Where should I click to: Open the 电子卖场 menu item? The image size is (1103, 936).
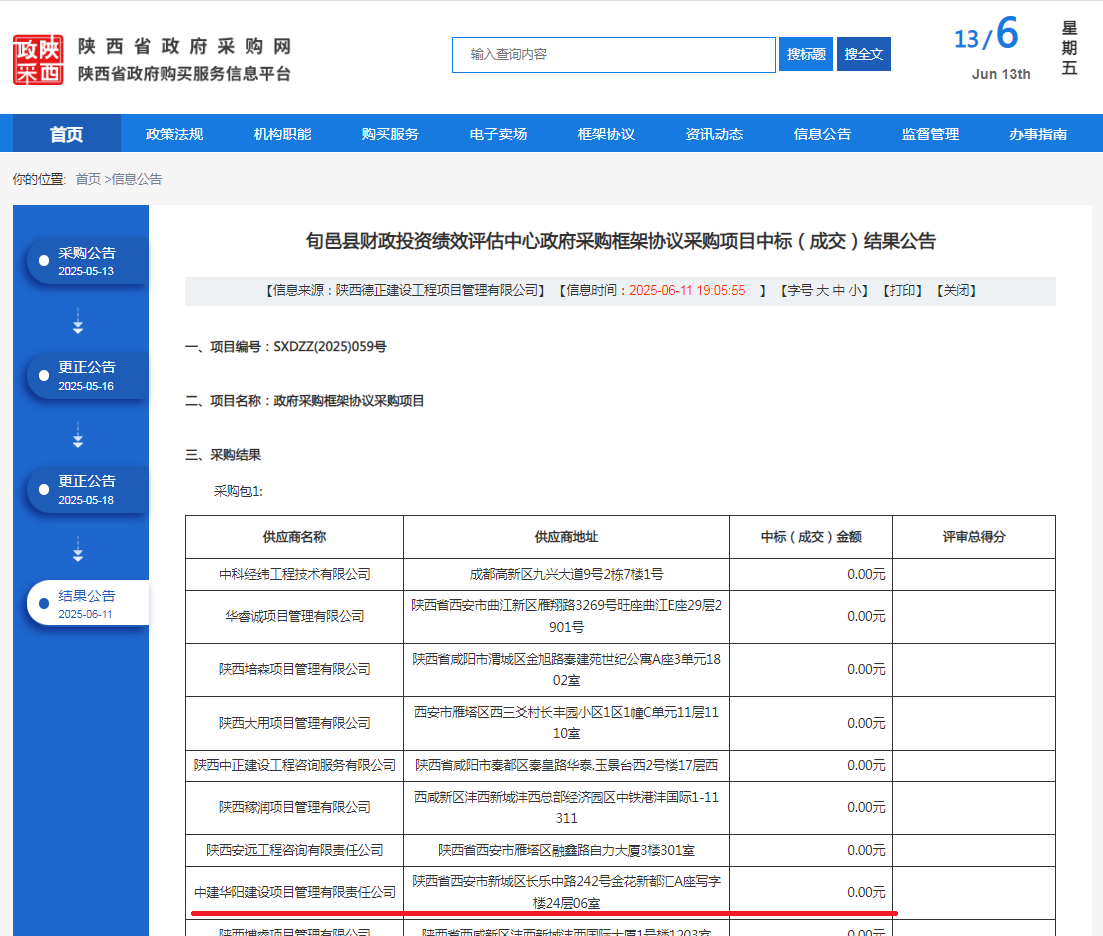(x=498, y=134)
